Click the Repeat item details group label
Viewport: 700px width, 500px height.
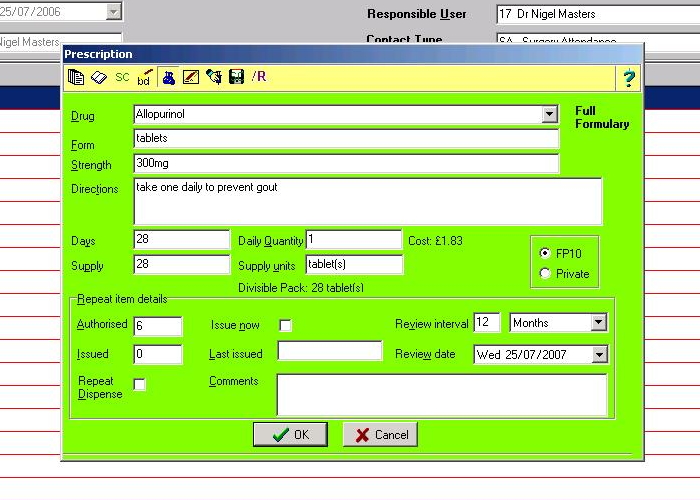122,299
